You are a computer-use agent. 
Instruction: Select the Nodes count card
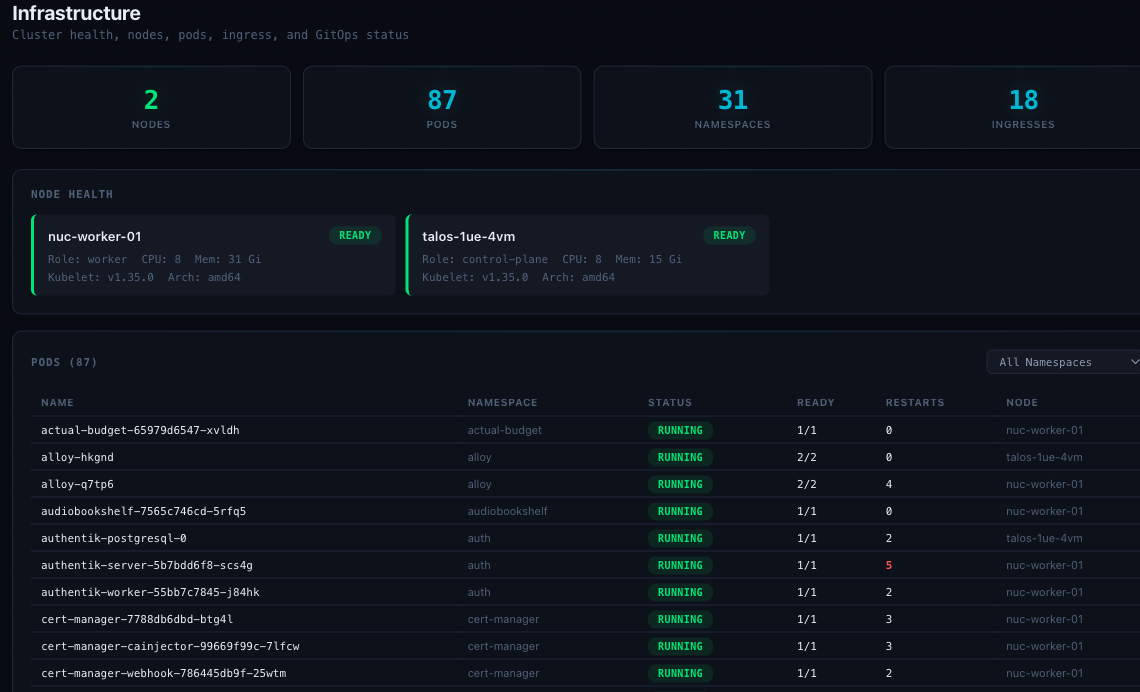151,108
